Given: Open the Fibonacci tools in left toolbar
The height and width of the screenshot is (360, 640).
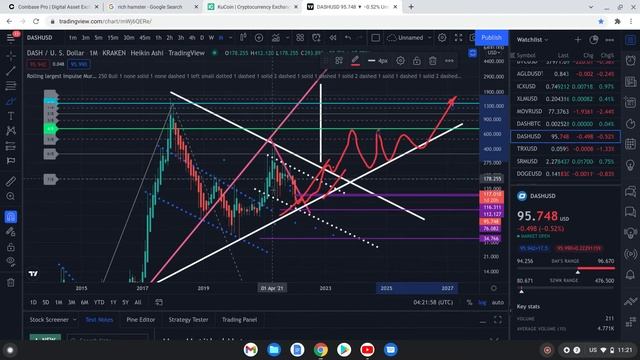Looking at the screenshot, I should (x=11, y=86).
